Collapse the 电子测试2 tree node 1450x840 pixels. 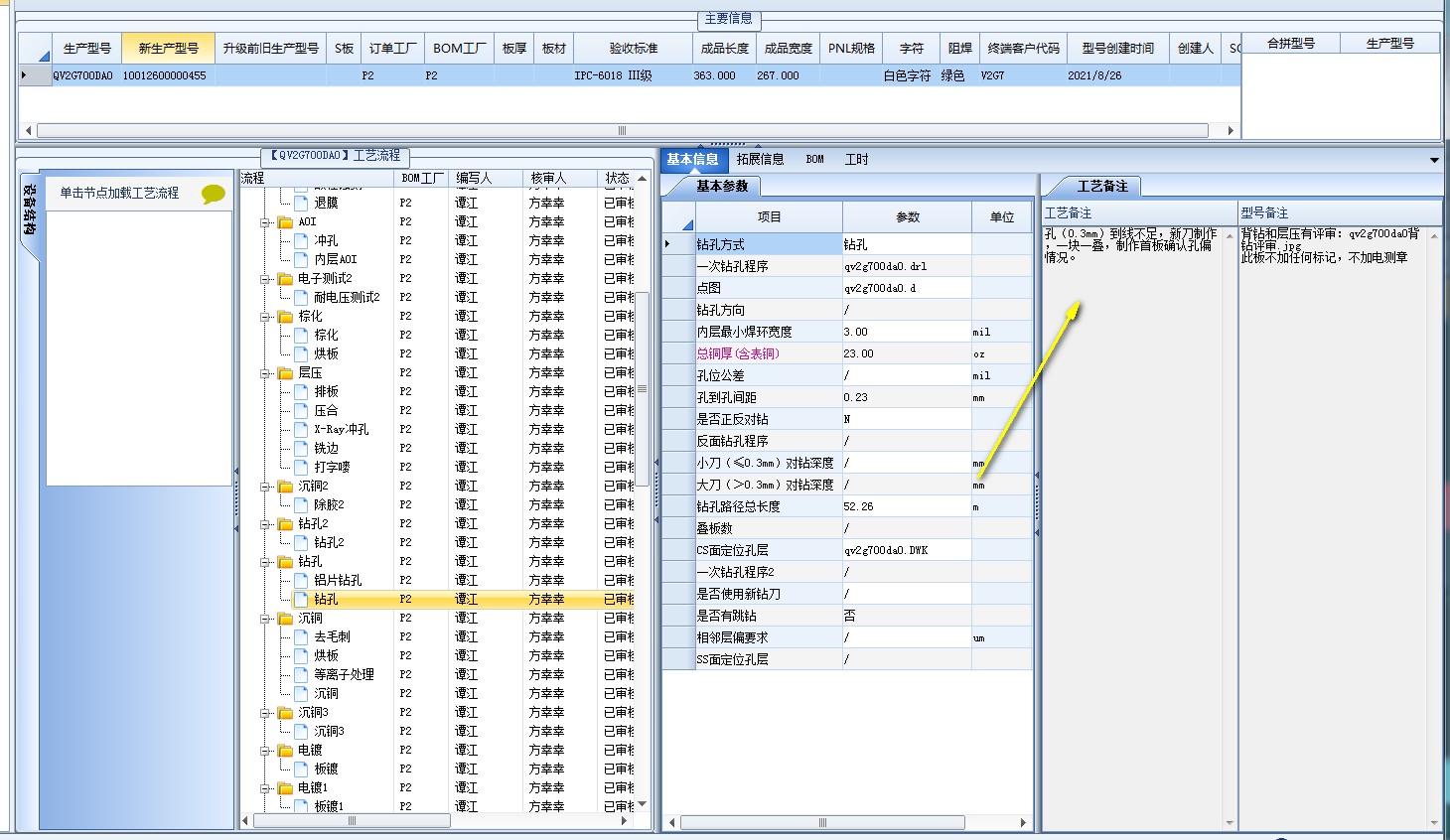[x=266, y=278]
